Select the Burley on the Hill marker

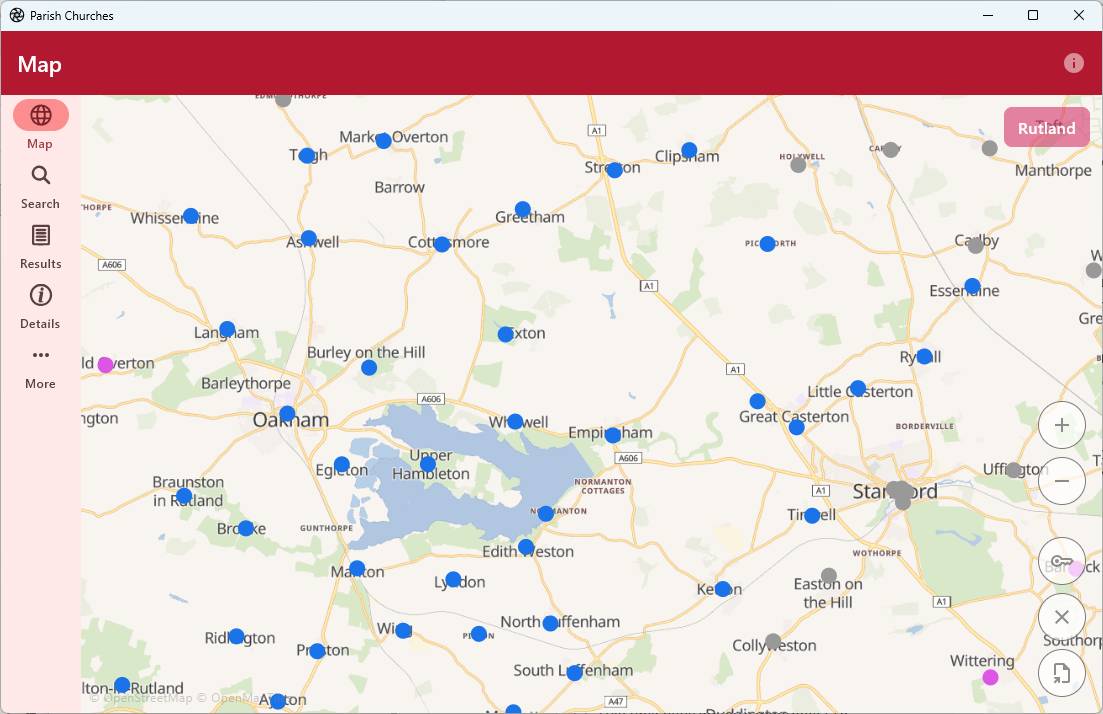(369, 367)
